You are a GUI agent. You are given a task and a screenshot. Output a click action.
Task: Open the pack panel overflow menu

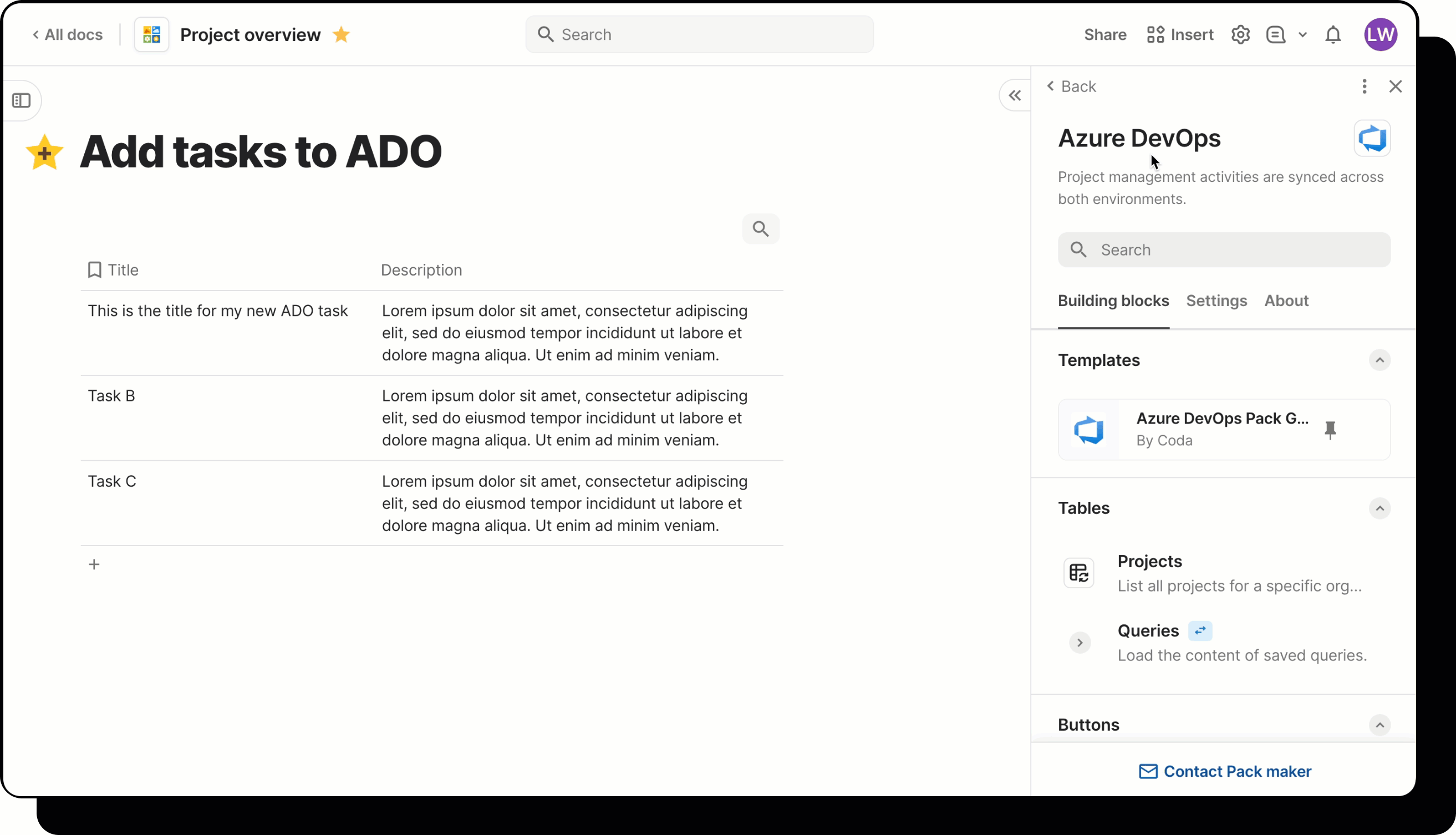point(1365,86)
